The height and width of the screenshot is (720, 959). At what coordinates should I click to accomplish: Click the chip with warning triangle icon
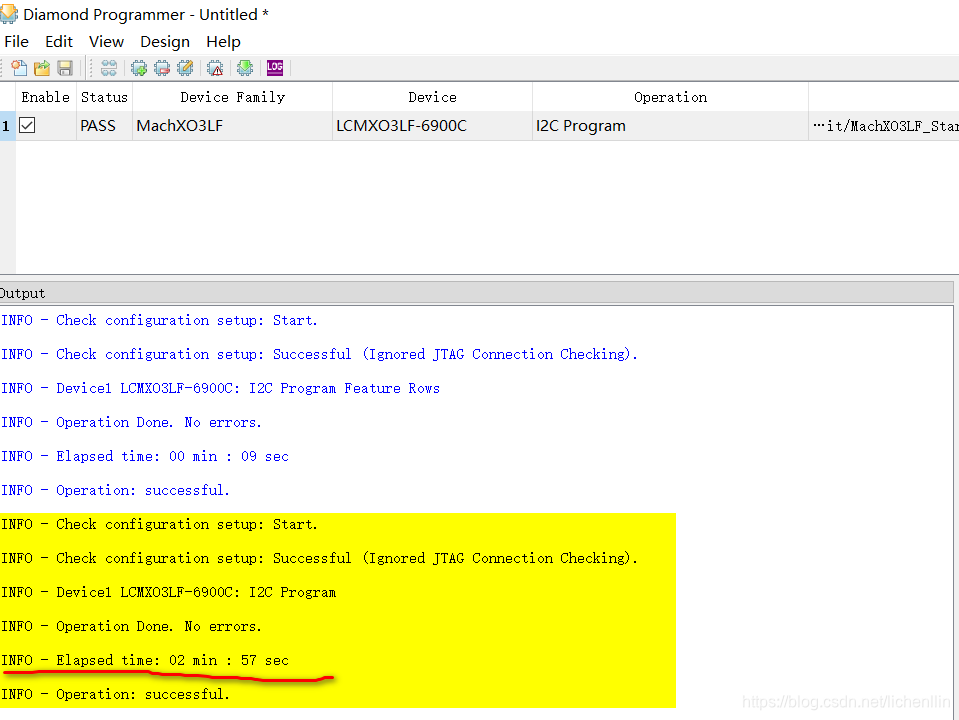point(215,68)
